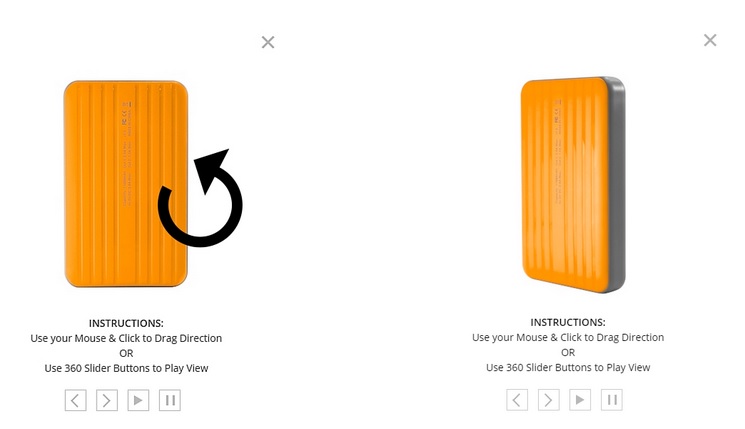Close the viewer with the angled power bank
The image size is (745, 429).
(x=710, y=40)
